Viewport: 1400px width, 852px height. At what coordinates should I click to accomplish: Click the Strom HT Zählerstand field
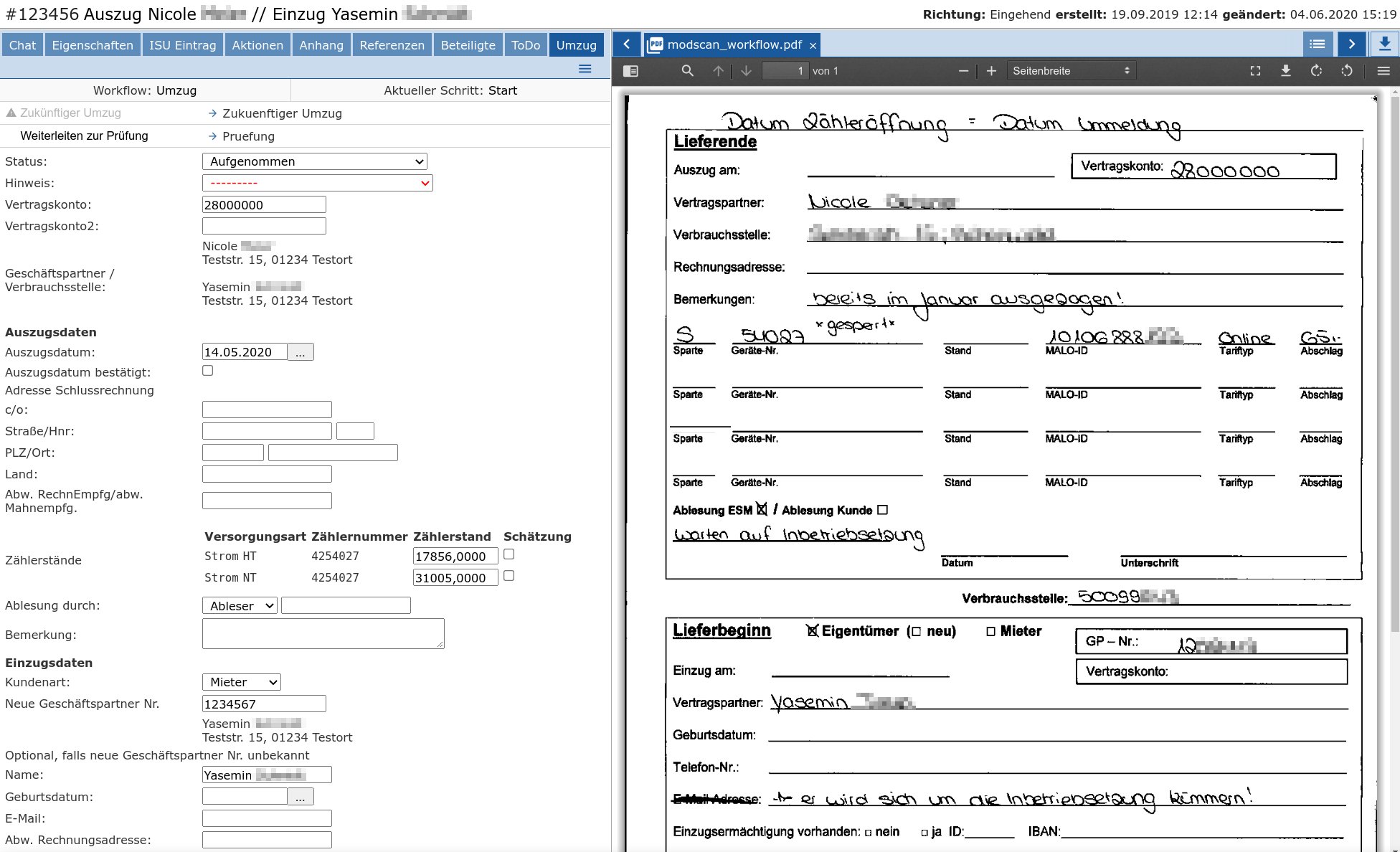coord(455,557)
